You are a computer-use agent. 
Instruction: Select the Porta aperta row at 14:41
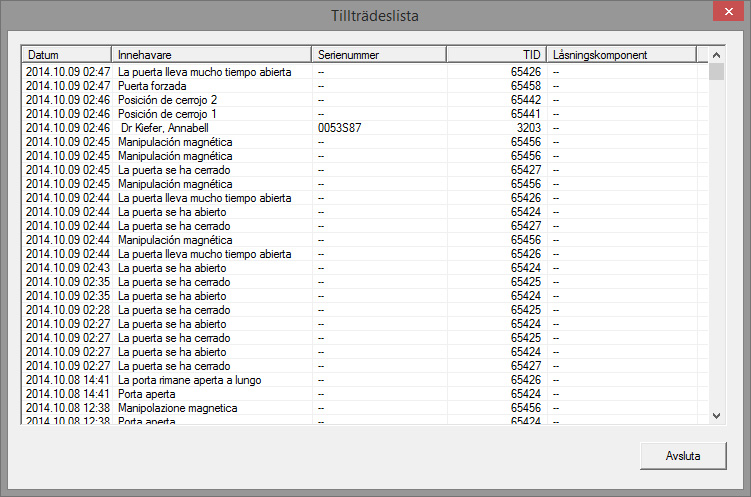pyautogui.click(x=148, y=394)
